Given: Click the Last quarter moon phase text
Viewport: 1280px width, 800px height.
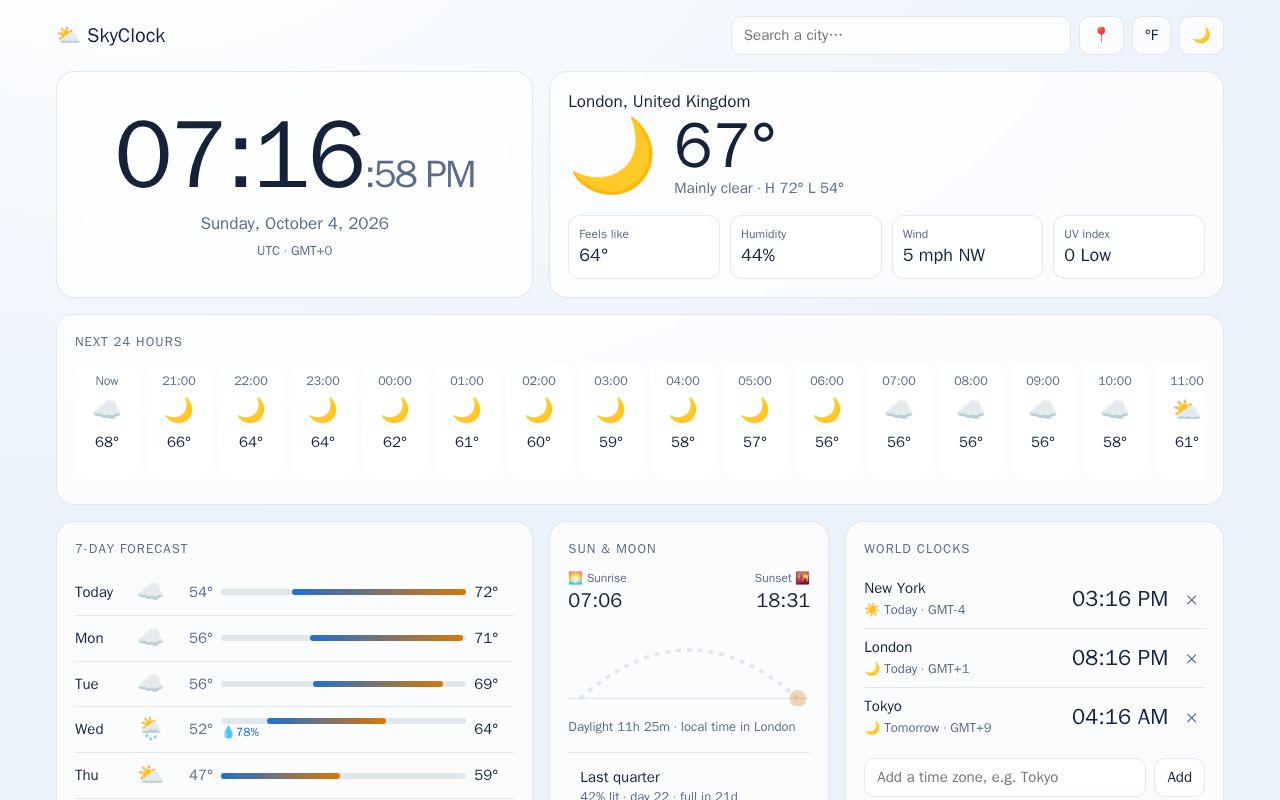Looking at the screenshot, I should 620,777.
